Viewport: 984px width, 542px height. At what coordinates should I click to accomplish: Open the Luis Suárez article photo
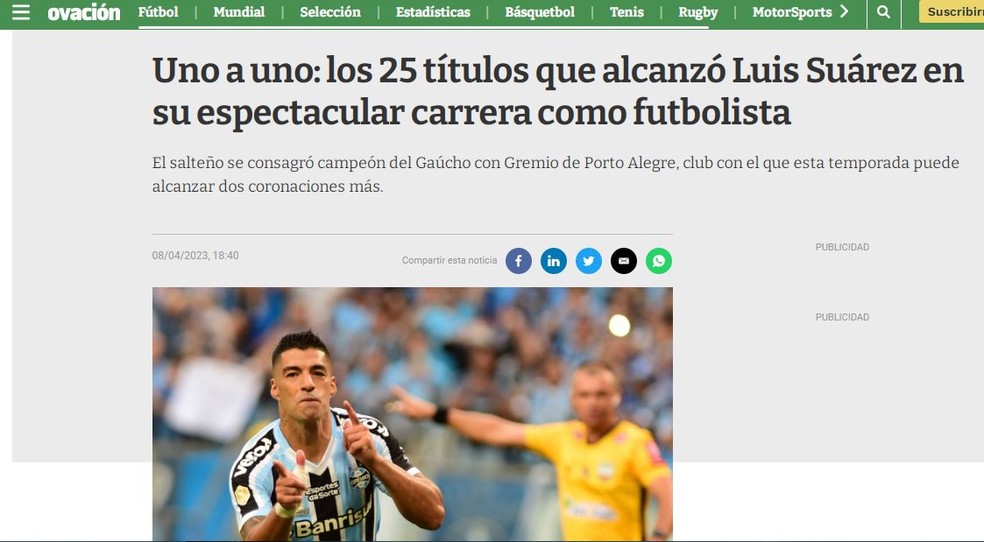412,414
